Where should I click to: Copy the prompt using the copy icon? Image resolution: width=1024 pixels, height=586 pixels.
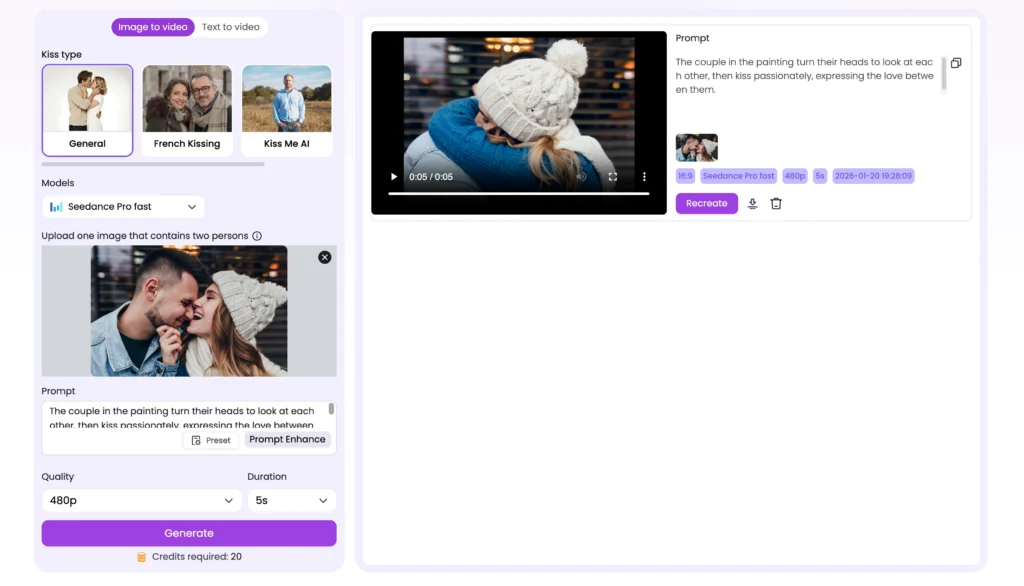[x=955, y=62]
